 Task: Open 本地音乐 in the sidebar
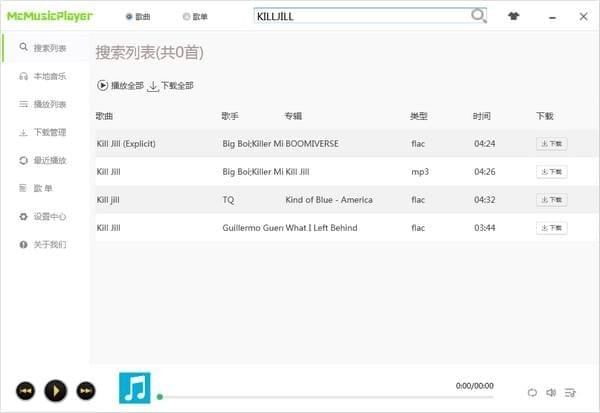pyautogui.click(x=43, y=76)
